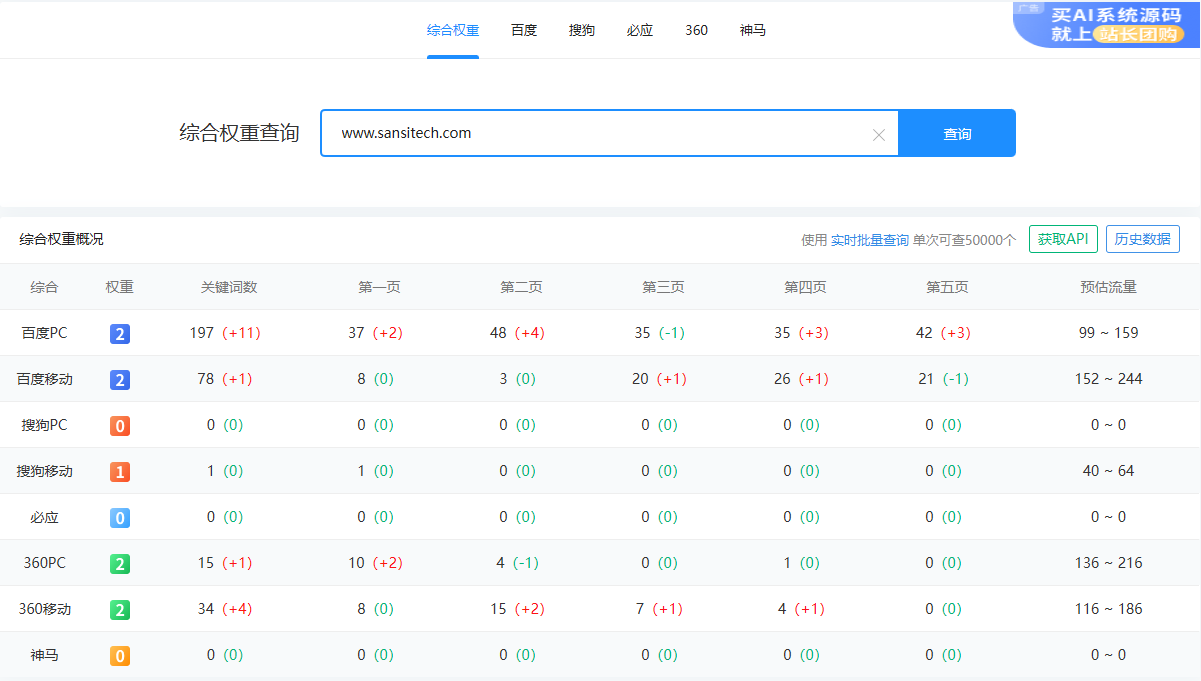The image size is (1201, 681).
Task: Open 历史数据 history data
Action: 1143,239
